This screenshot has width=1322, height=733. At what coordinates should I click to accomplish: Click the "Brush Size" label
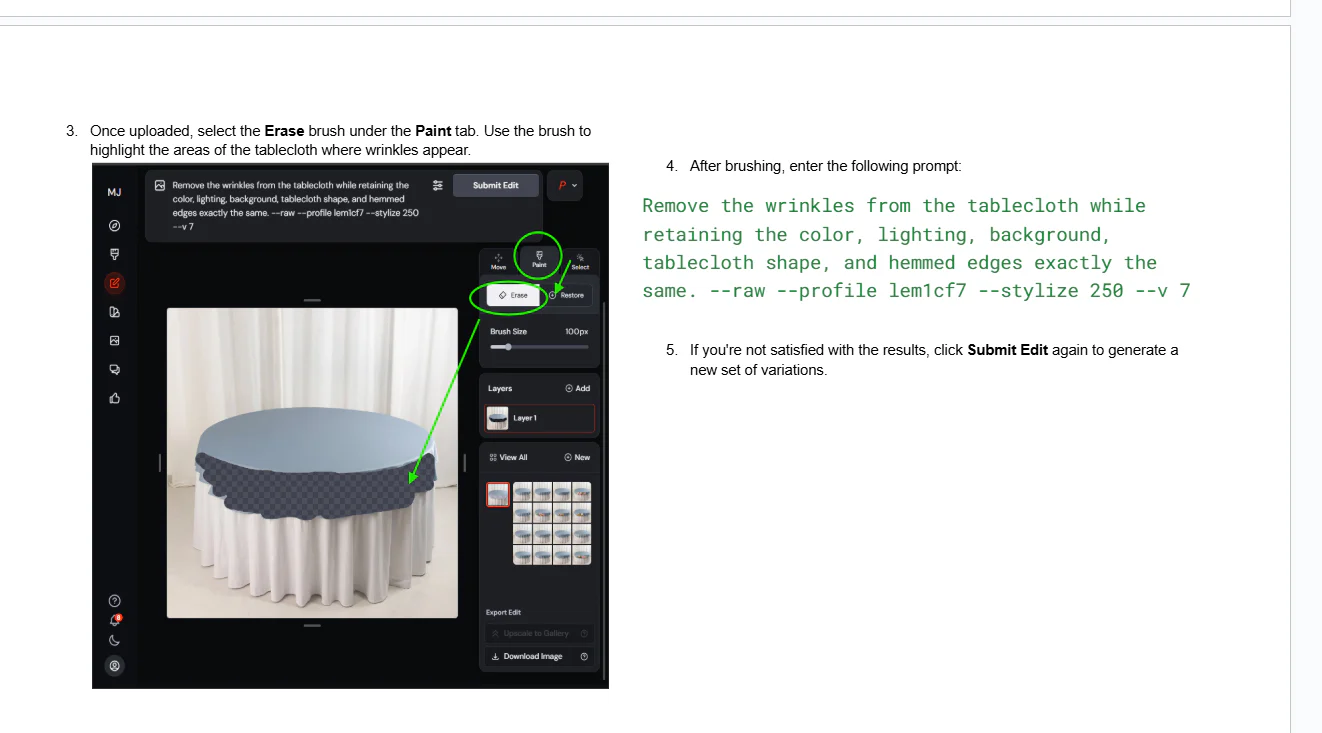508,331
